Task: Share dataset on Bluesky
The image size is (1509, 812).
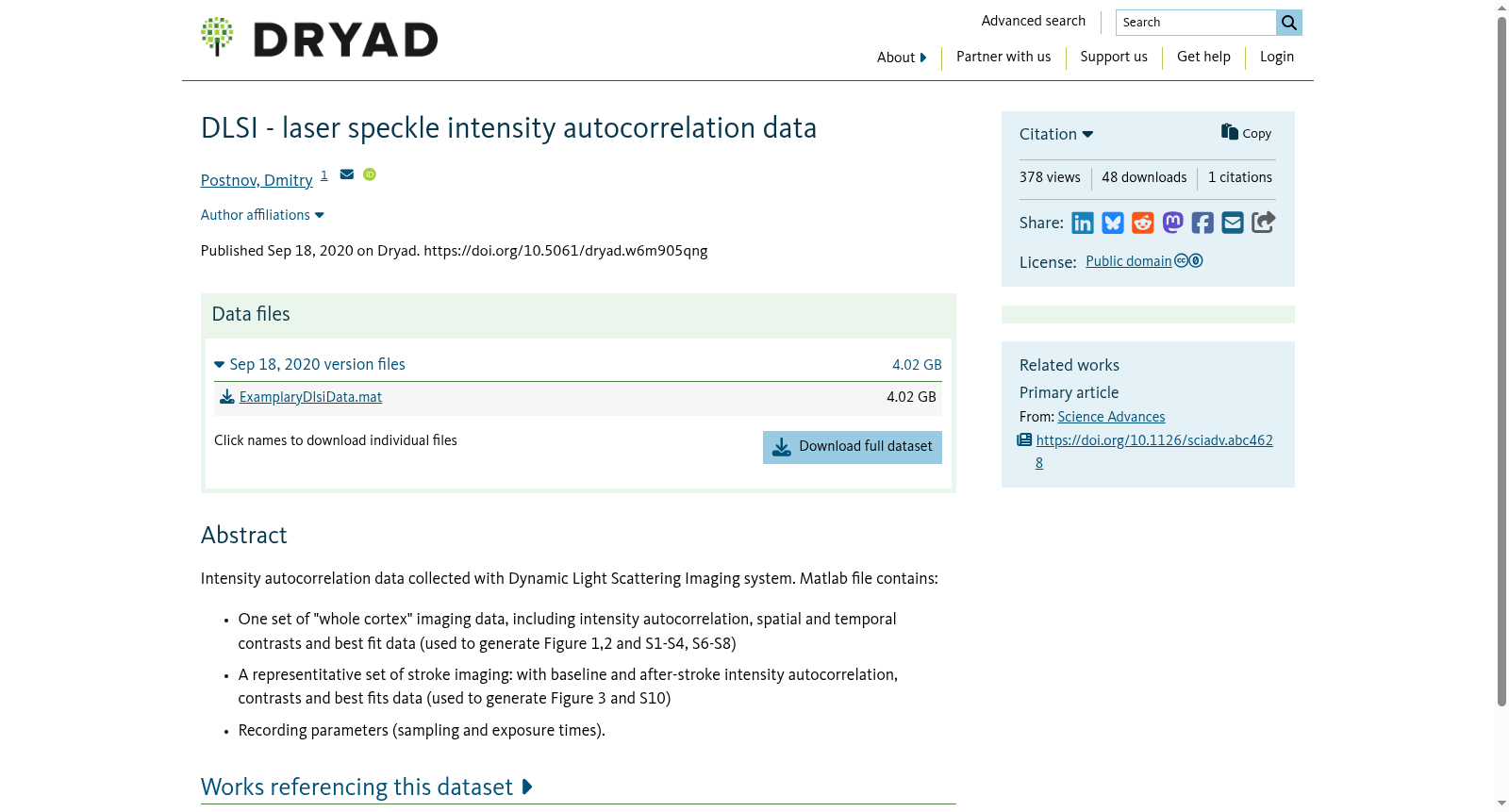Action: coord(1113,223)
